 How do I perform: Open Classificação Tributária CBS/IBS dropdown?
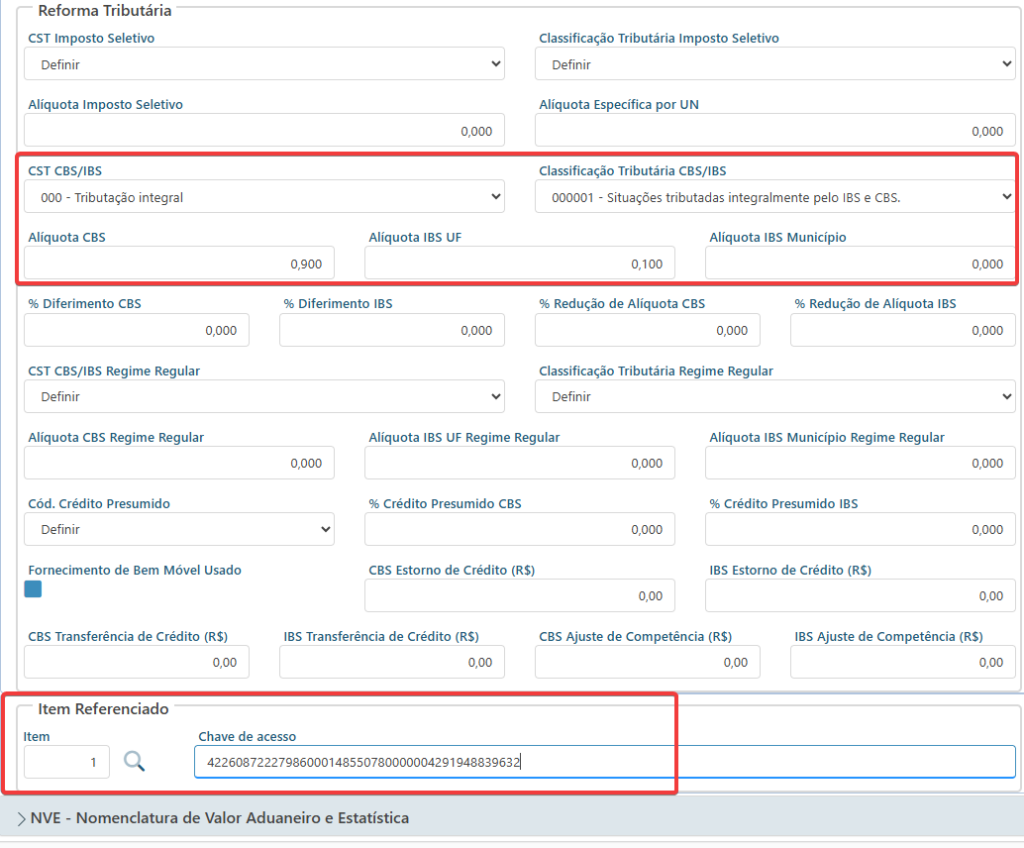(775, 197)
